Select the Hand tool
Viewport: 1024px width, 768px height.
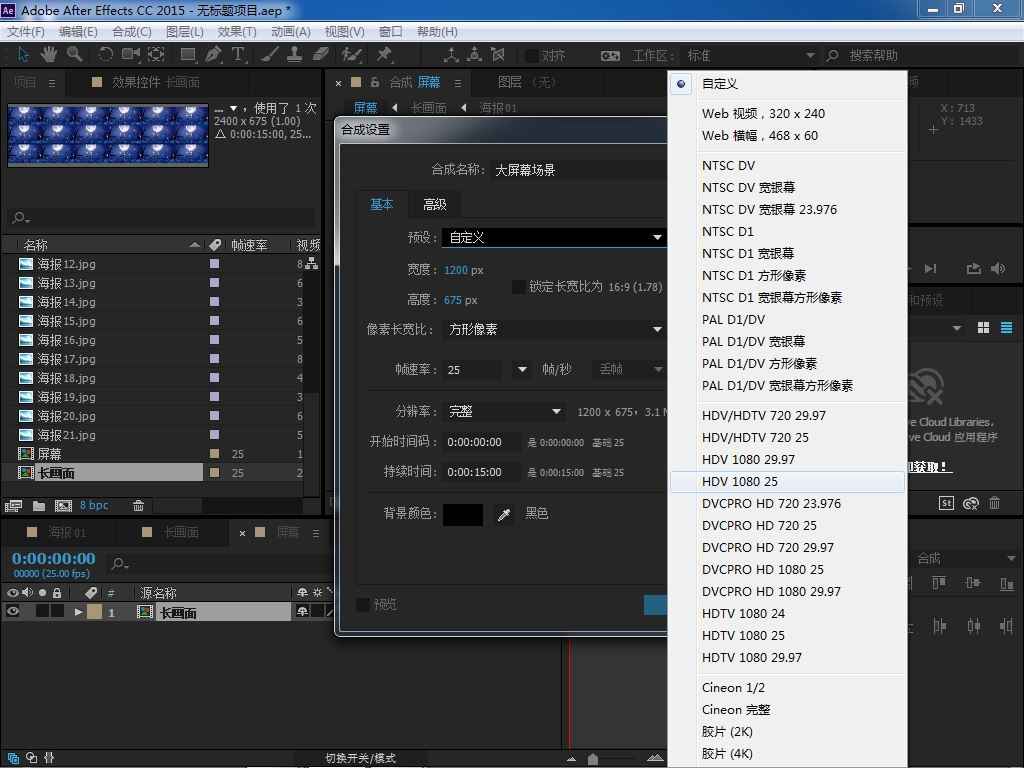coord(48,55)
